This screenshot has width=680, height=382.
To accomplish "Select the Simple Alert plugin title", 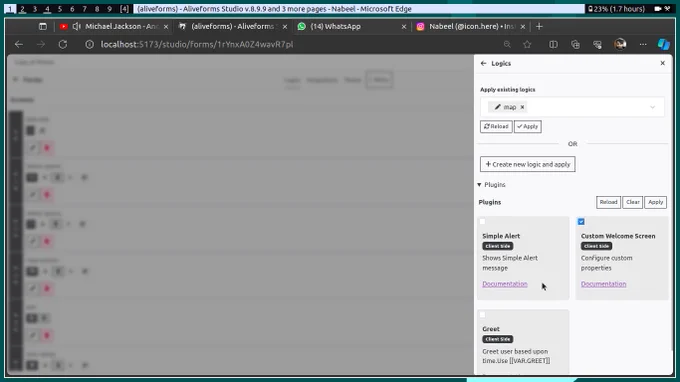I will 501,236.
